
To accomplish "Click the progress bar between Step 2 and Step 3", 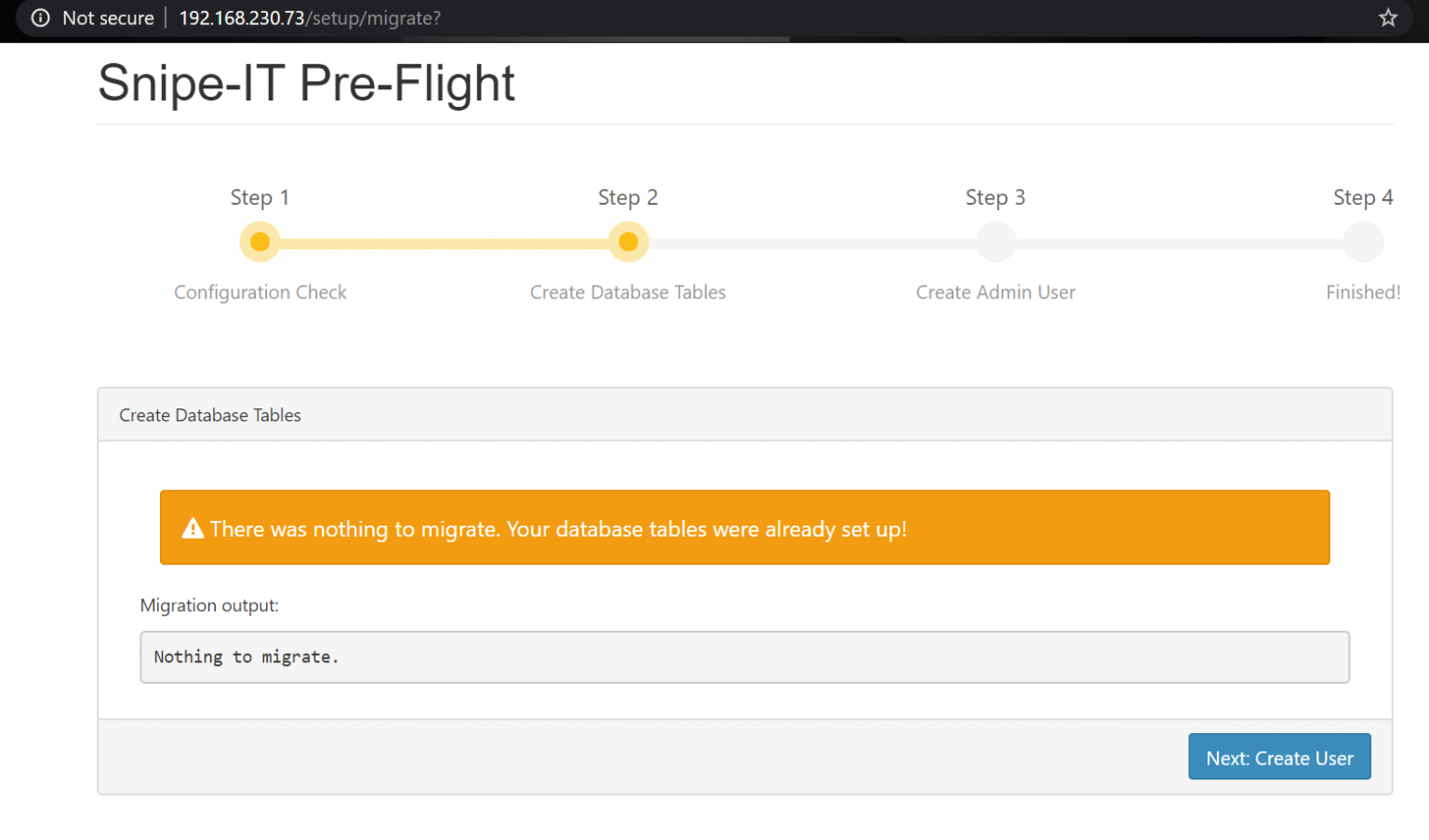I will coord(811,243).
